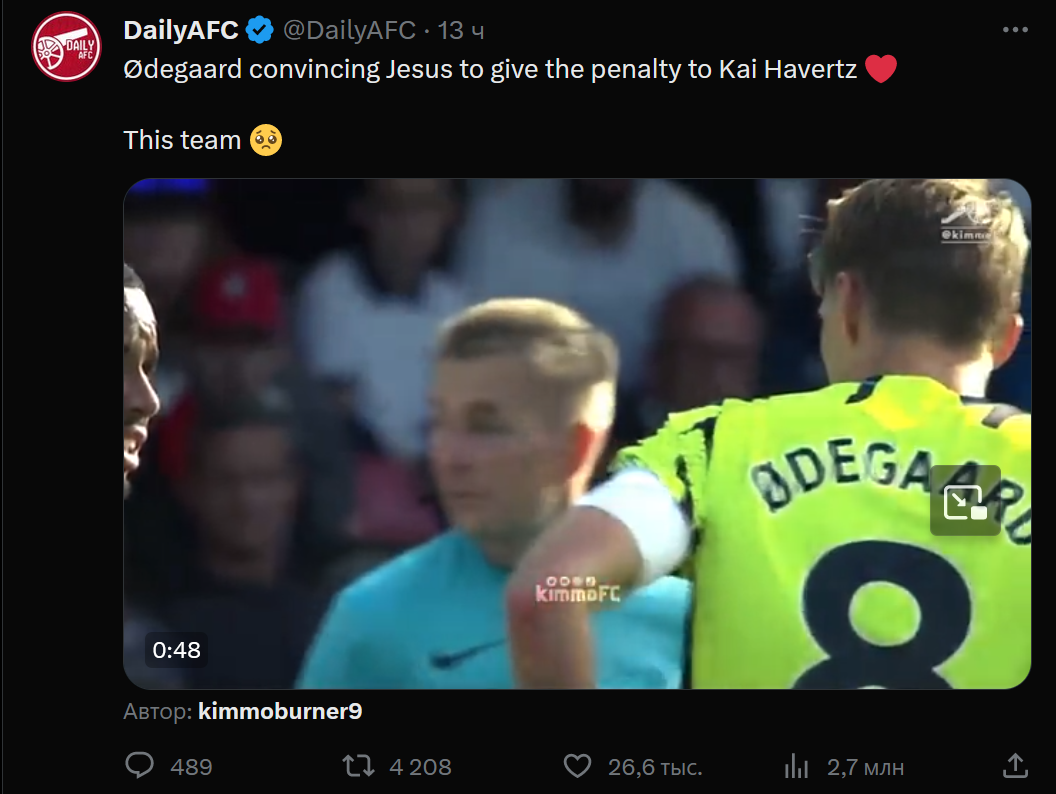Image resolution: width=1056 pixels, height=794 pixels.
Task: Play the Ødegaard video thumbnail
Action: [x=577, y=433]
